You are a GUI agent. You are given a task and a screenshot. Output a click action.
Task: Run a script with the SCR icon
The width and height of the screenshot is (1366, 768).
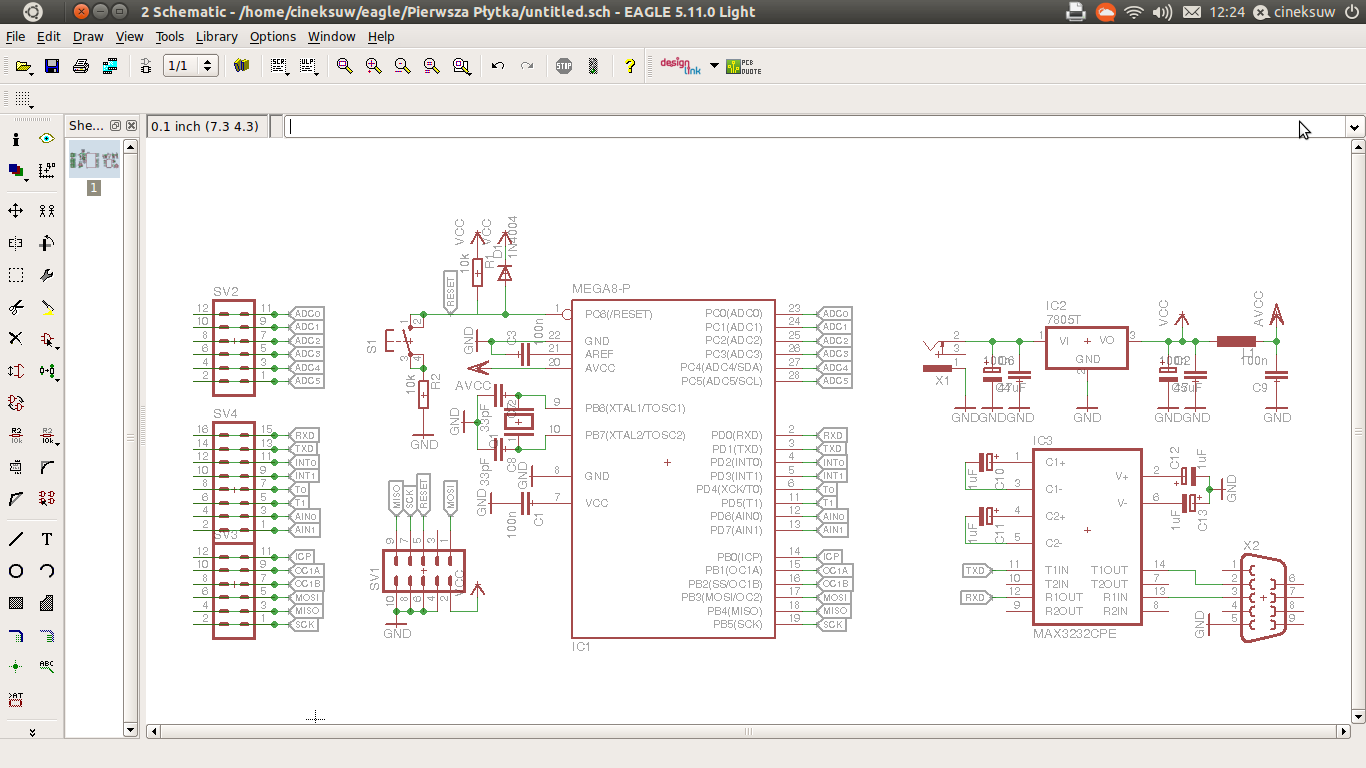(x=280, y=66)
